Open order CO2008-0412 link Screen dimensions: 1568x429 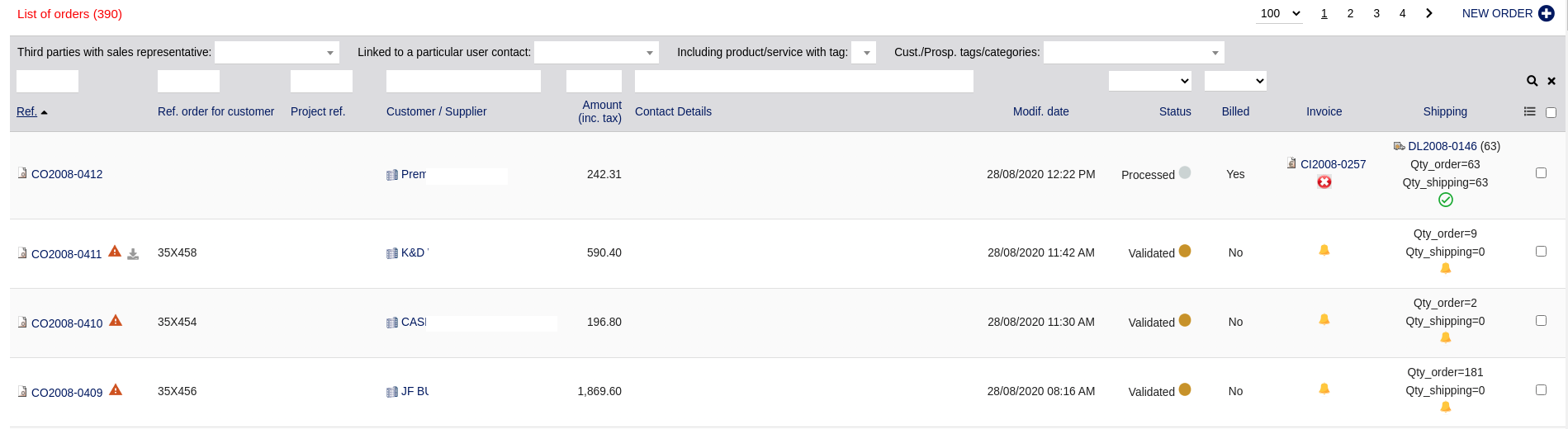coord(67,174)
